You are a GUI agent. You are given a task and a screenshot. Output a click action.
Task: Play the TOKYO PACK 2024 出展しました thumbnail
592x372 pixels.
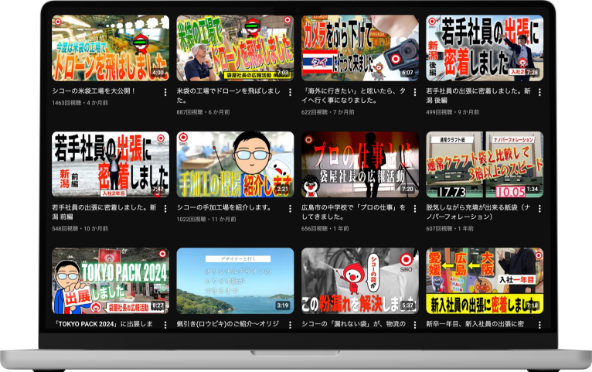tap(110, 281)
